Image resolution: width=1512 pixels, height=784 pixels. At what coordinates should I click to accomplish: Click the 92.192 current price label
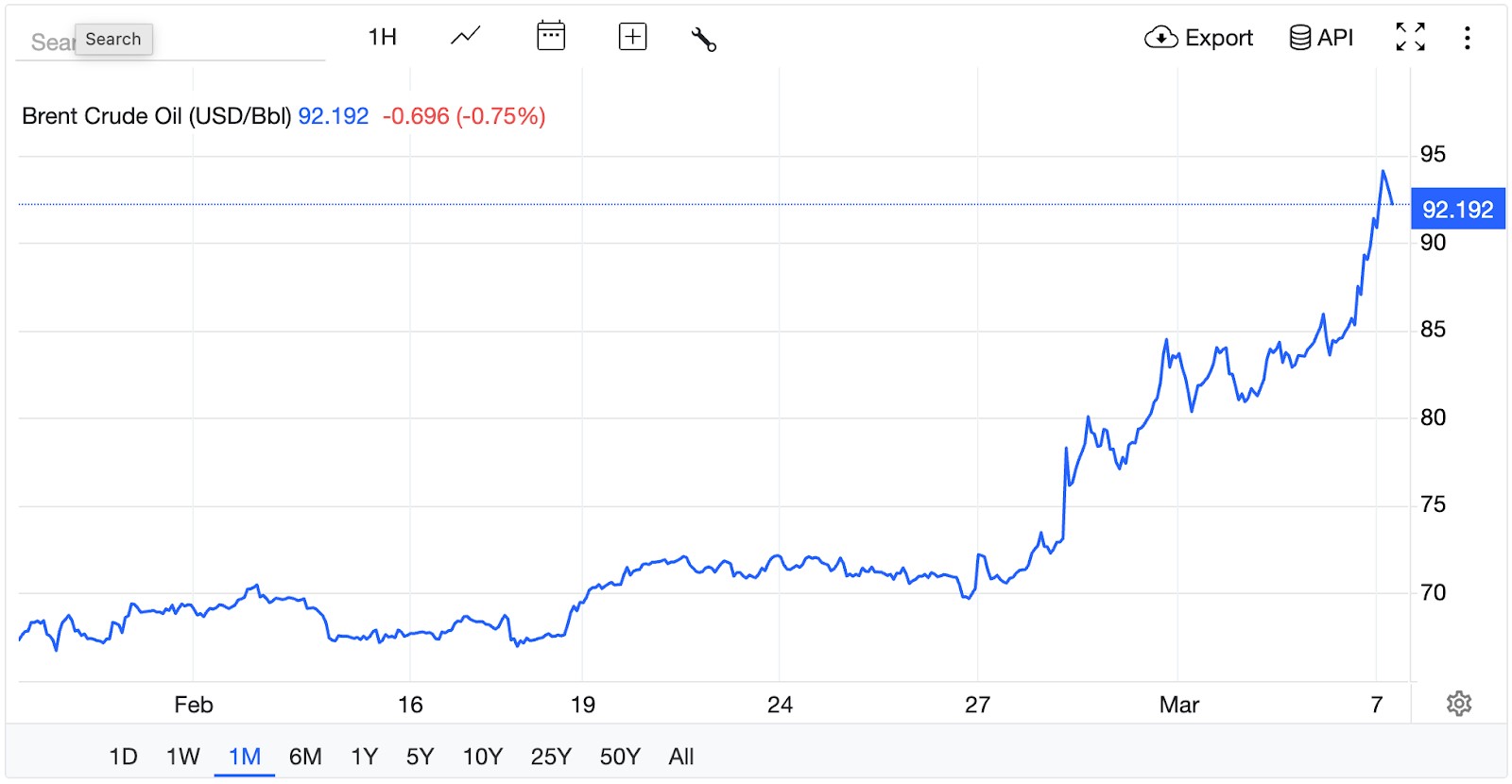tap(1457, 210)
